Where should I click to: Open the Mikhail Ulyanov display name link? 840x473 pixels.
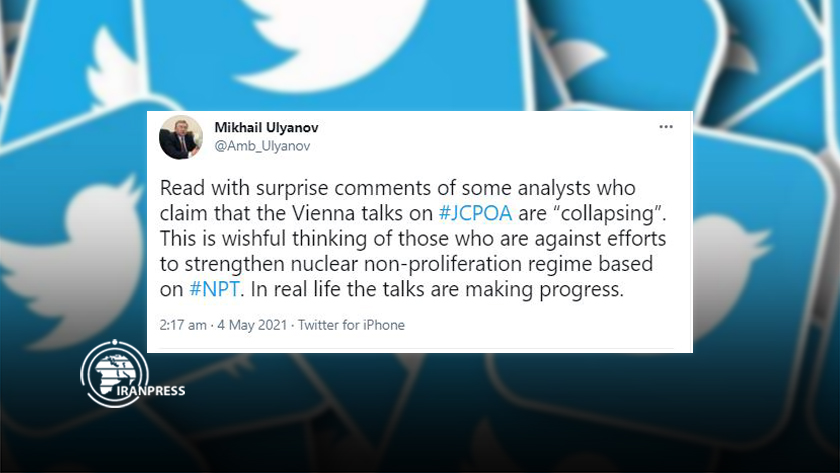tap(266, 127)
